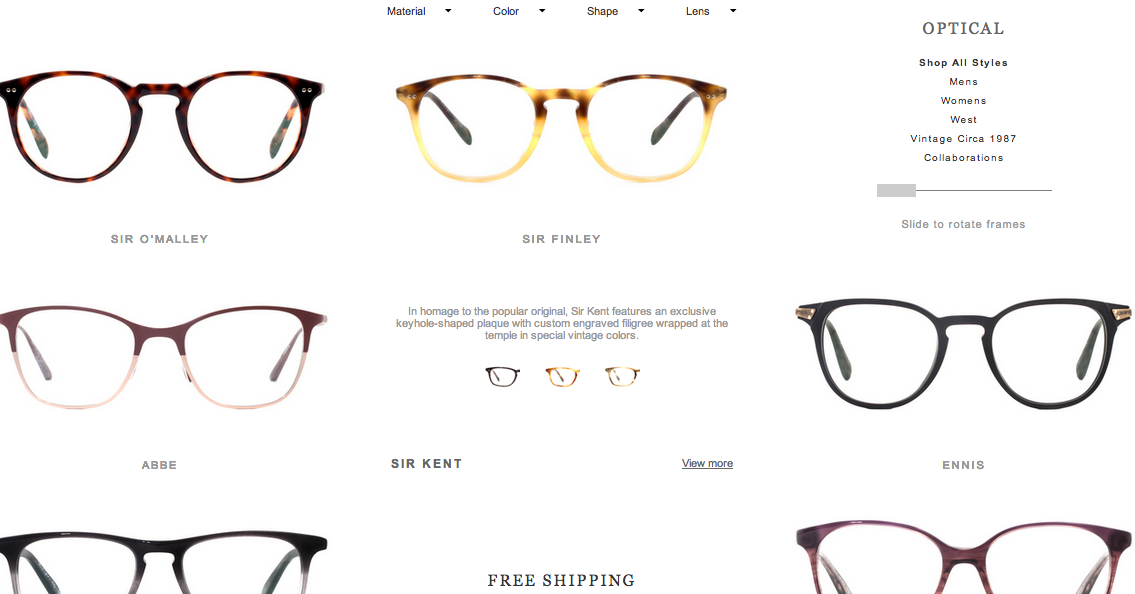The image size is (1135, 594).
Task: Open the Collaborations link
Action: 963,157
